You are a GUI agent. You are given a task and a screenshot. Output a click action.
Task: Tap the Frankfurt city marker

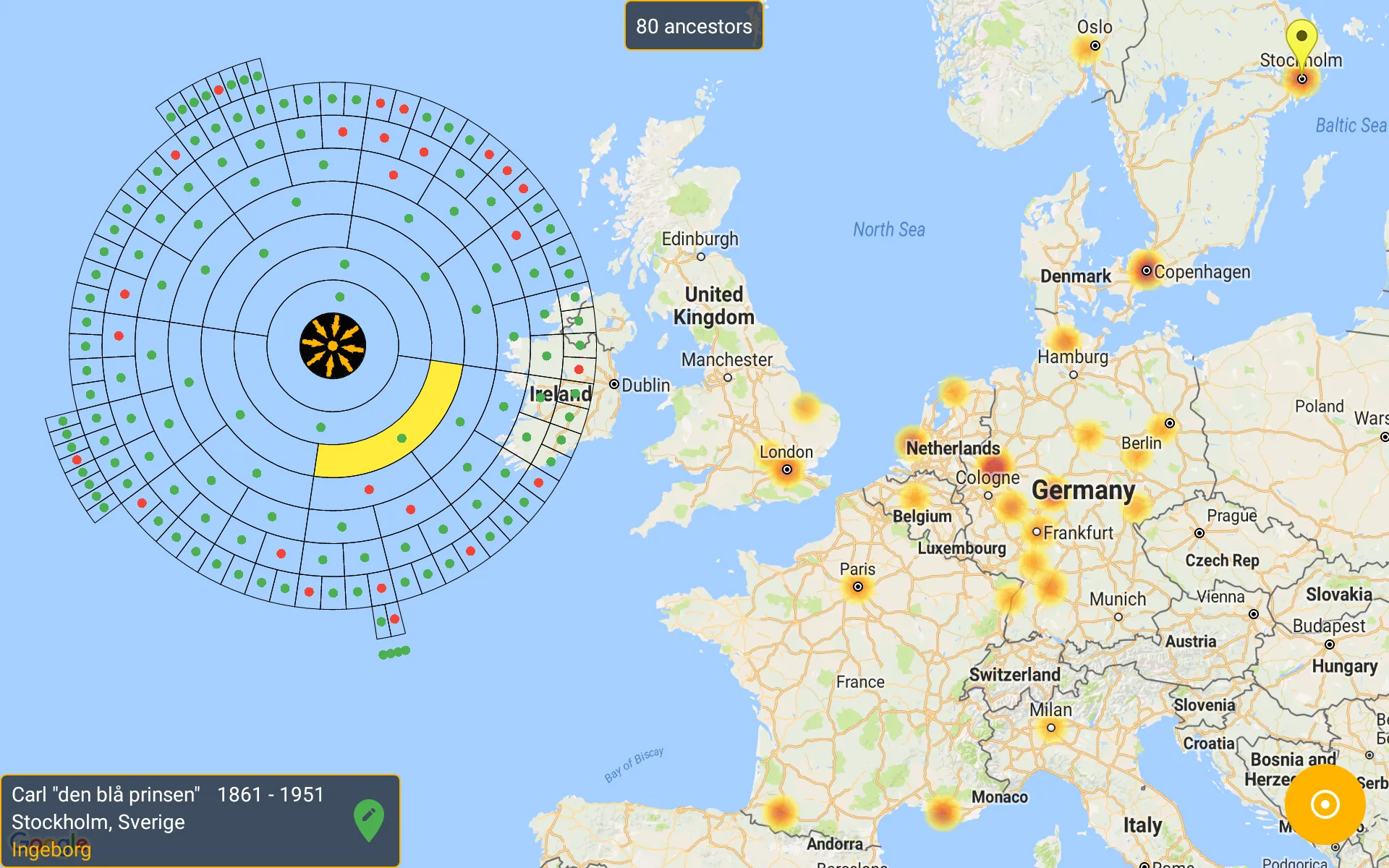click(x=1037, y=532)
